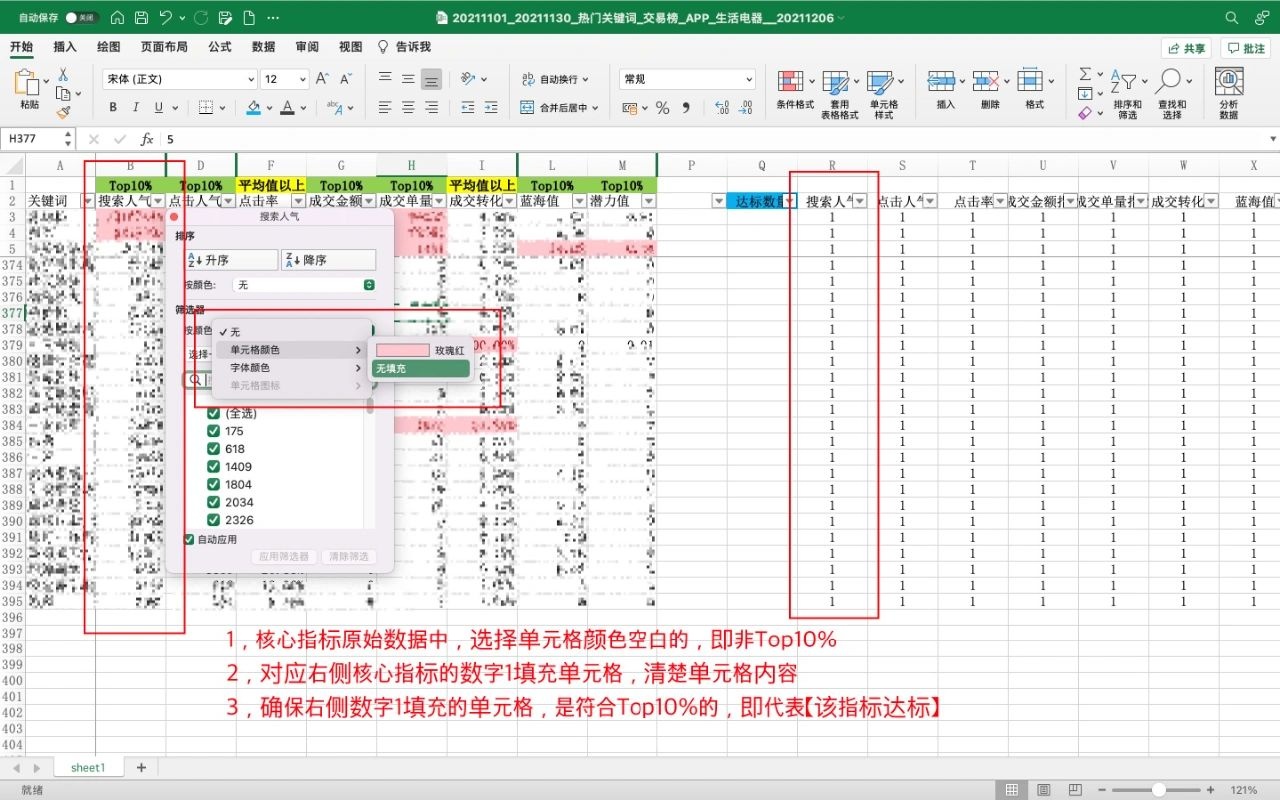Screen dimensions: 1280x800
Task: Click the Save icon in title bar
Action: point(142,18)
